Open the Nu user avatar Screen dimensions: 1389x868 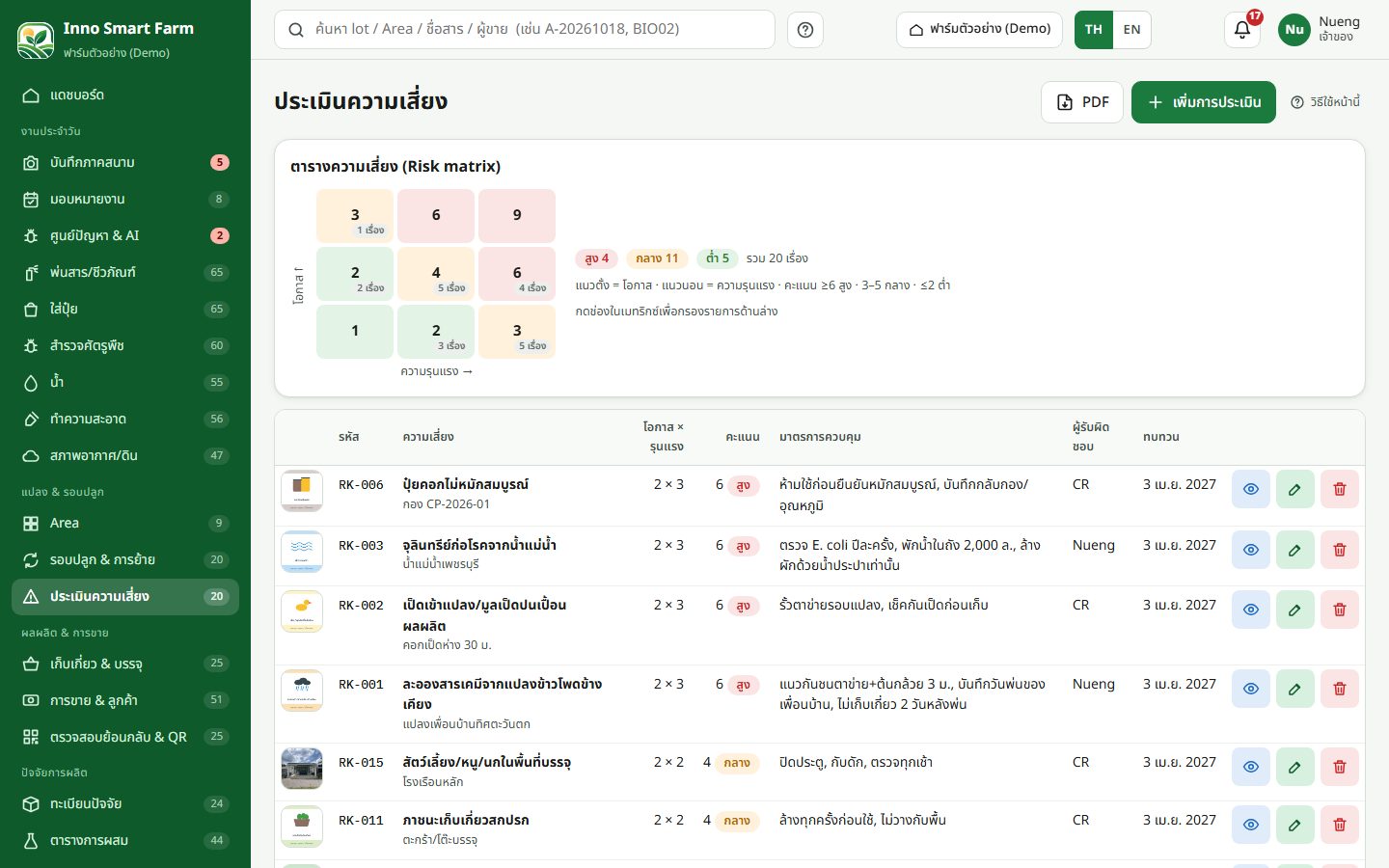click(x=1294, y=30)
